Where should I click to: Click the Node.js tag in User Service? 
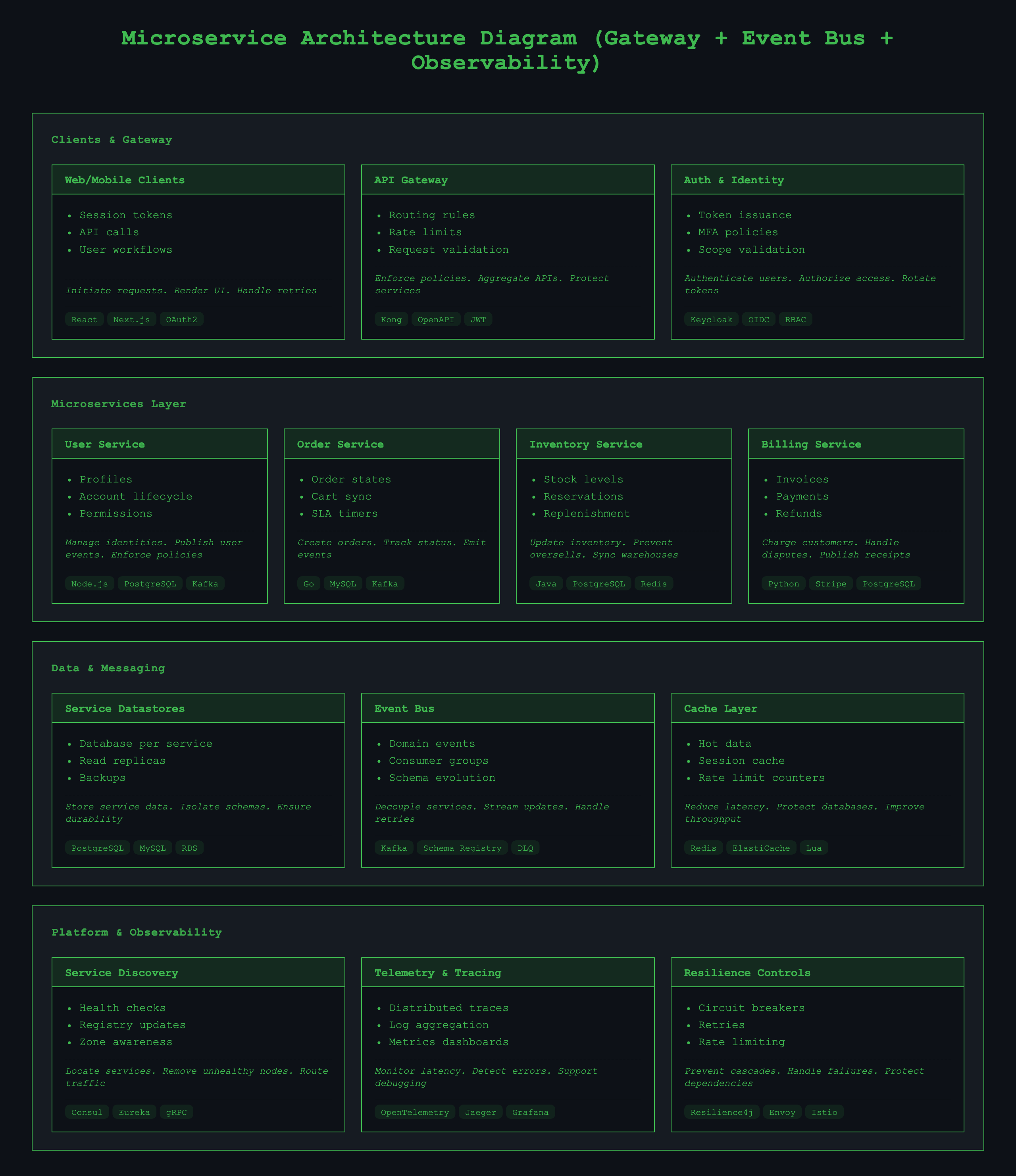click(90, 584)
